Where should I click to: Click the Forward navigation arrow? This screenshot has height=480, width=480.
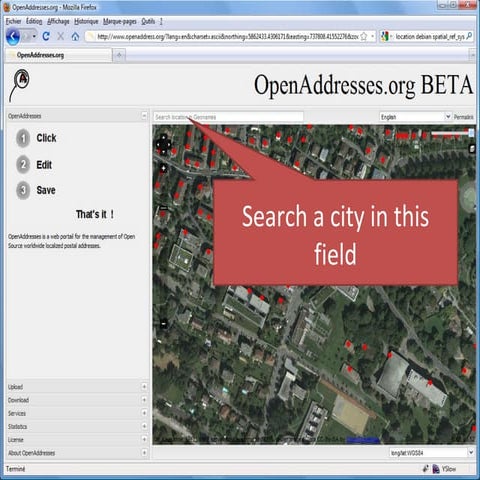pyautogui.click(x=27, y=36)
